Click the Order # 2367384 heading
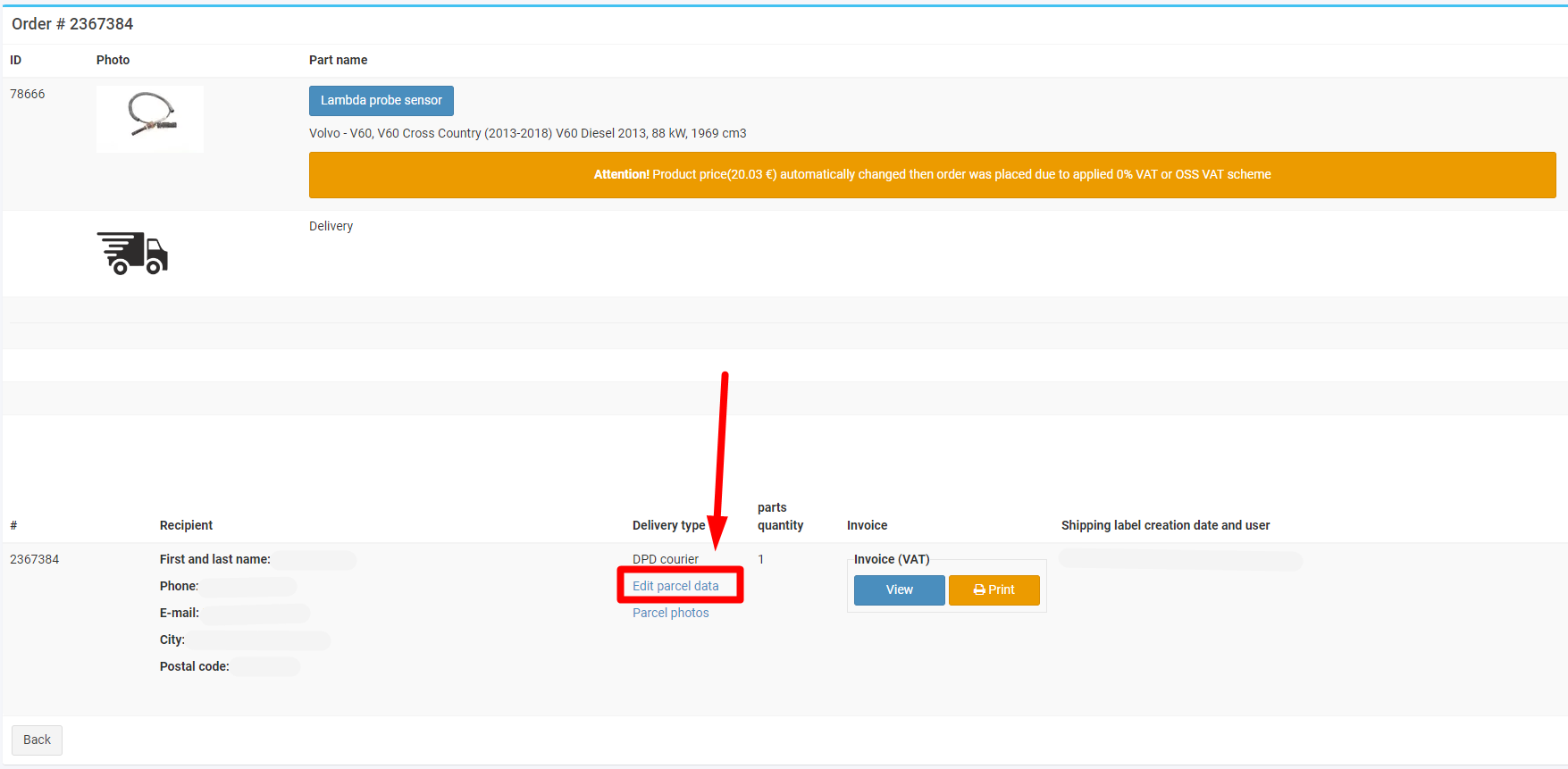 [72, 24]
